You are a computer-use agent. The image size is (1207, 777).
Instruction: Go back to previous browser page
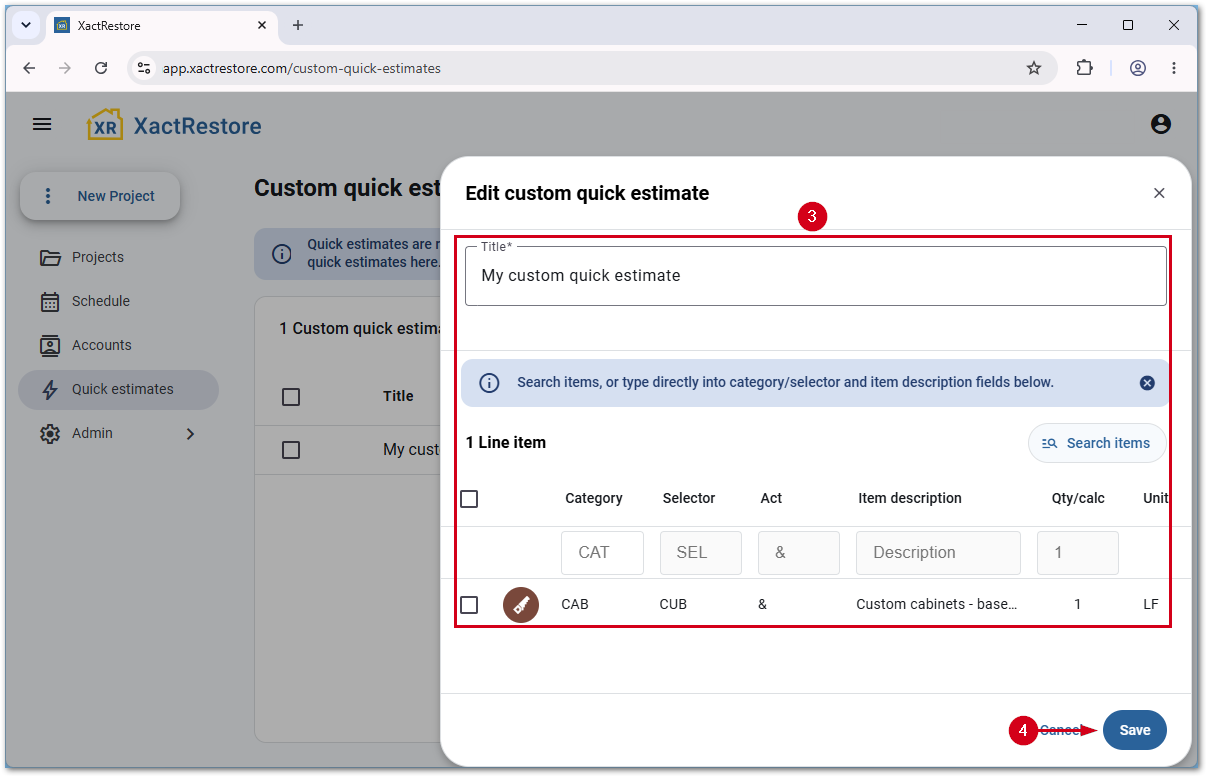tap(29, 68)
